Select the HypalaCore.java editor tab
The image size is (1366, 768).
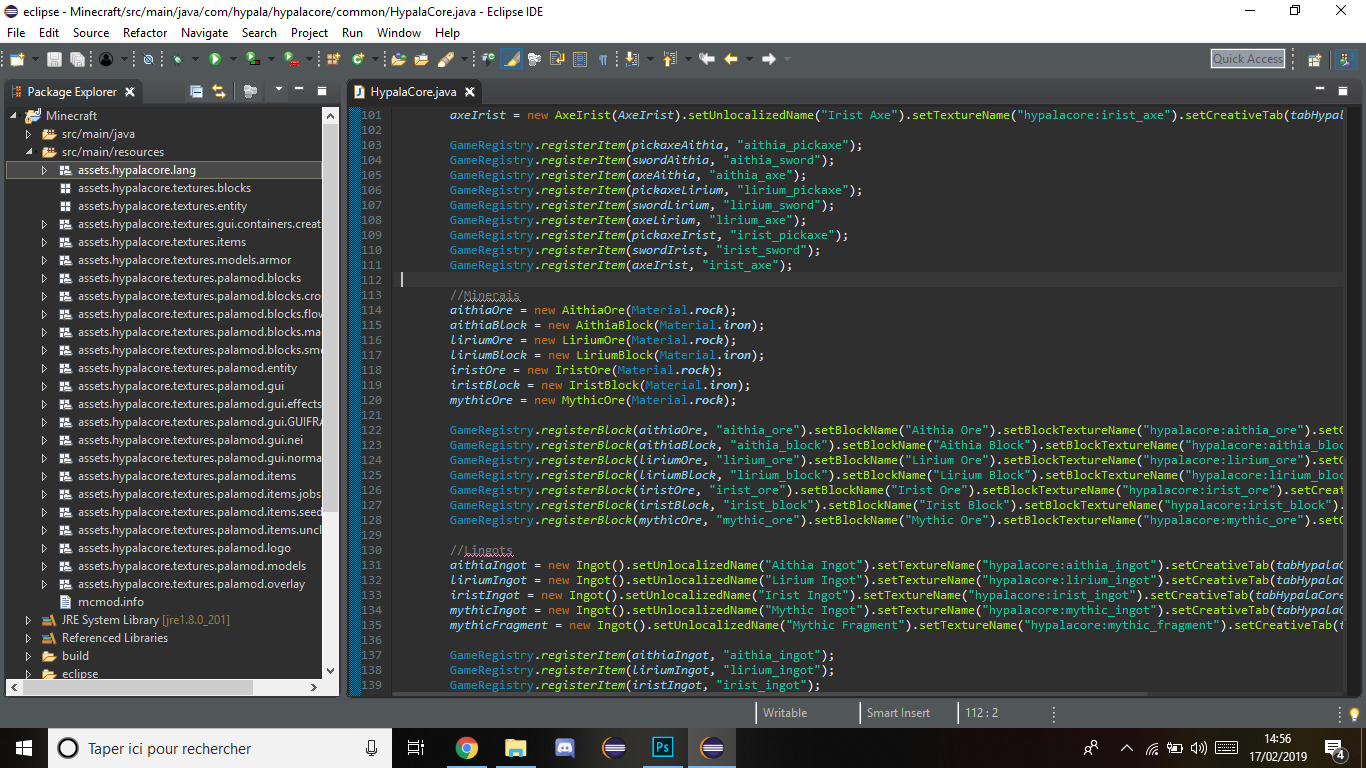coord(412,92)
